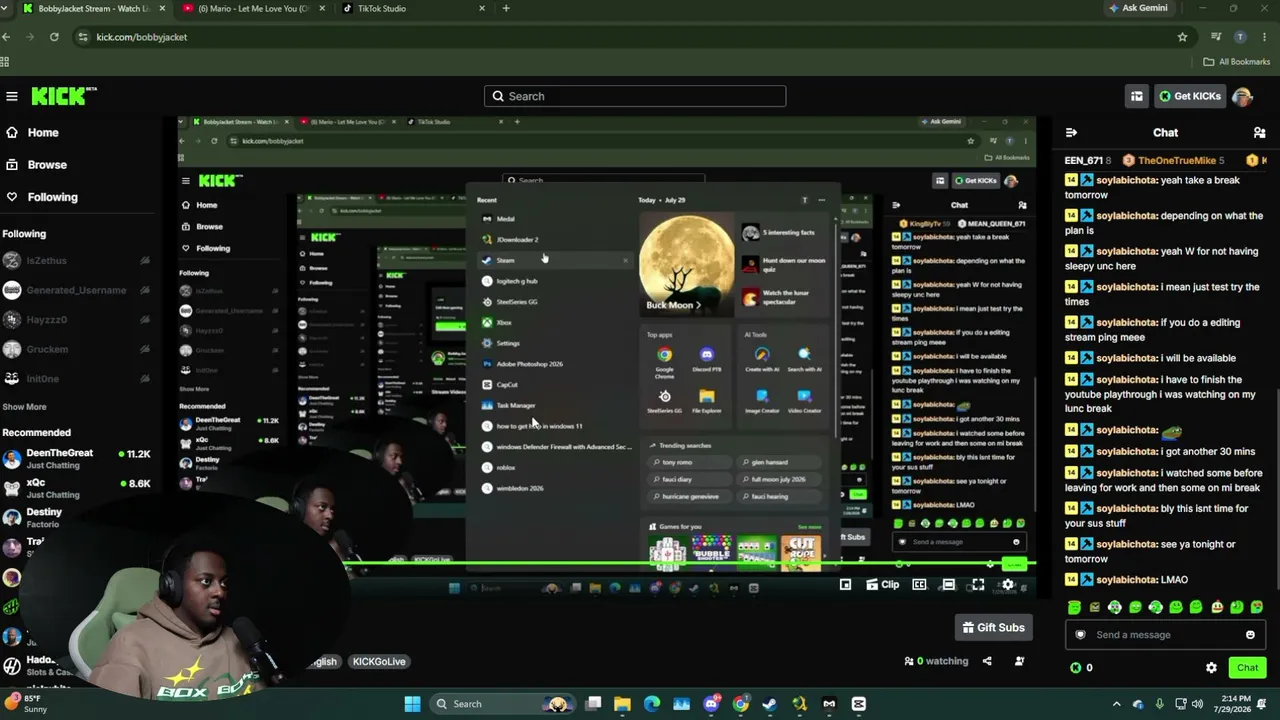This screenshot has height=720, width=1280.
Task: Open the Chrome three-dot menu
Action: point(1264,37)
